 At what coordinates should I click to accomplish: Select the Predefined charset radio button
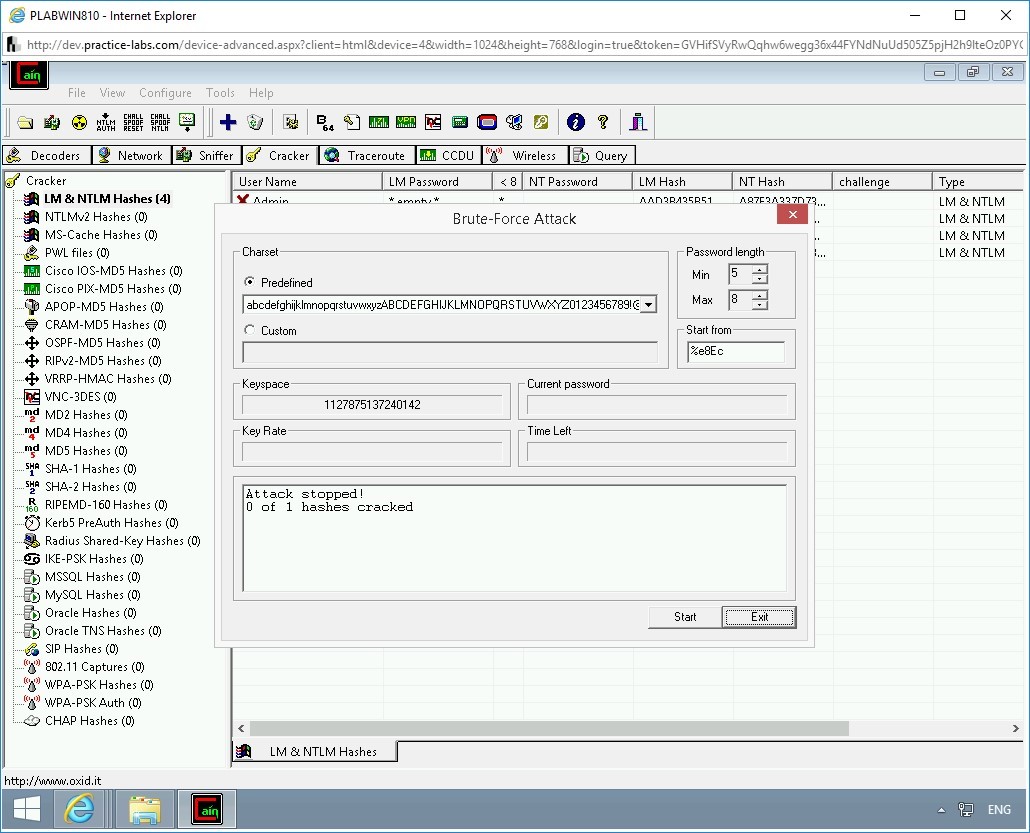pyautogui.click(x=252, y=282)
